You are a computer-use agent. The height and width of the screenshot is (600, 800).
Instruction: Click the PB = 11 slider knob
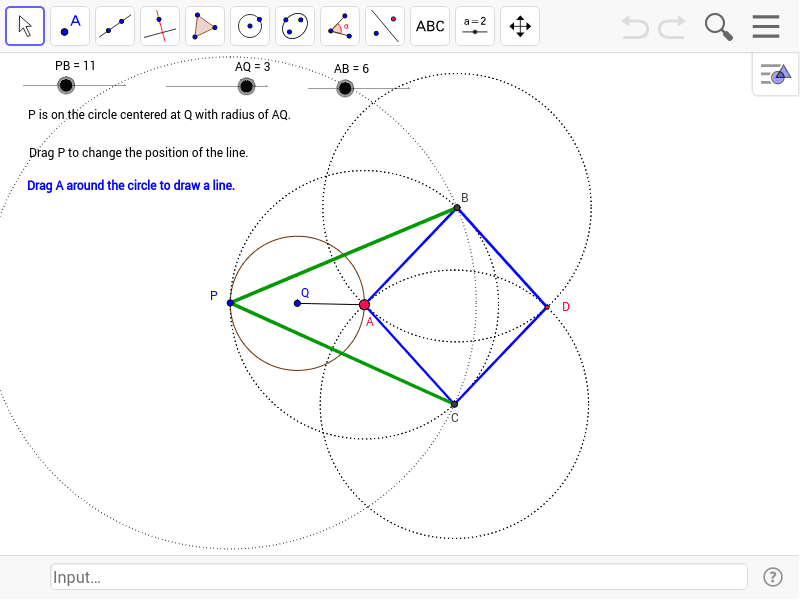tap(66, 85)
